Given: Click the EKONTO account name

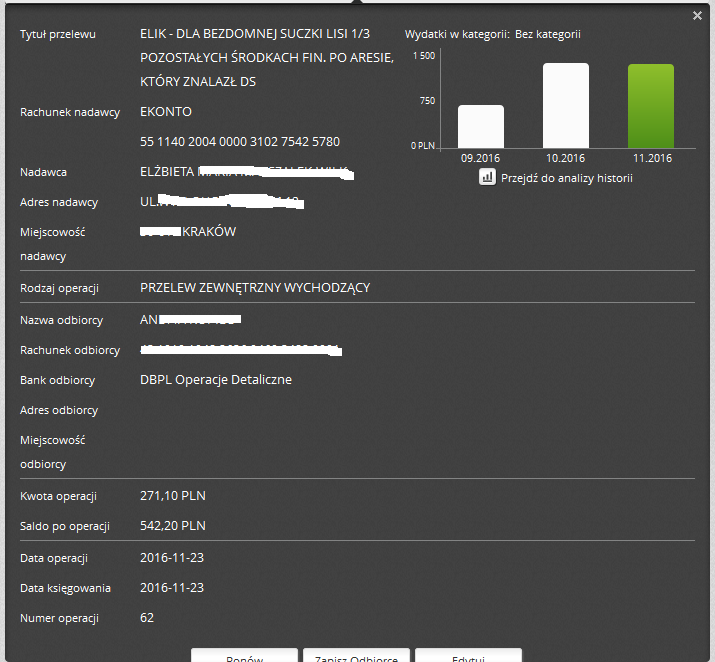Looking at the screenshot, I should pyautogui.click(x=166, y=112).
